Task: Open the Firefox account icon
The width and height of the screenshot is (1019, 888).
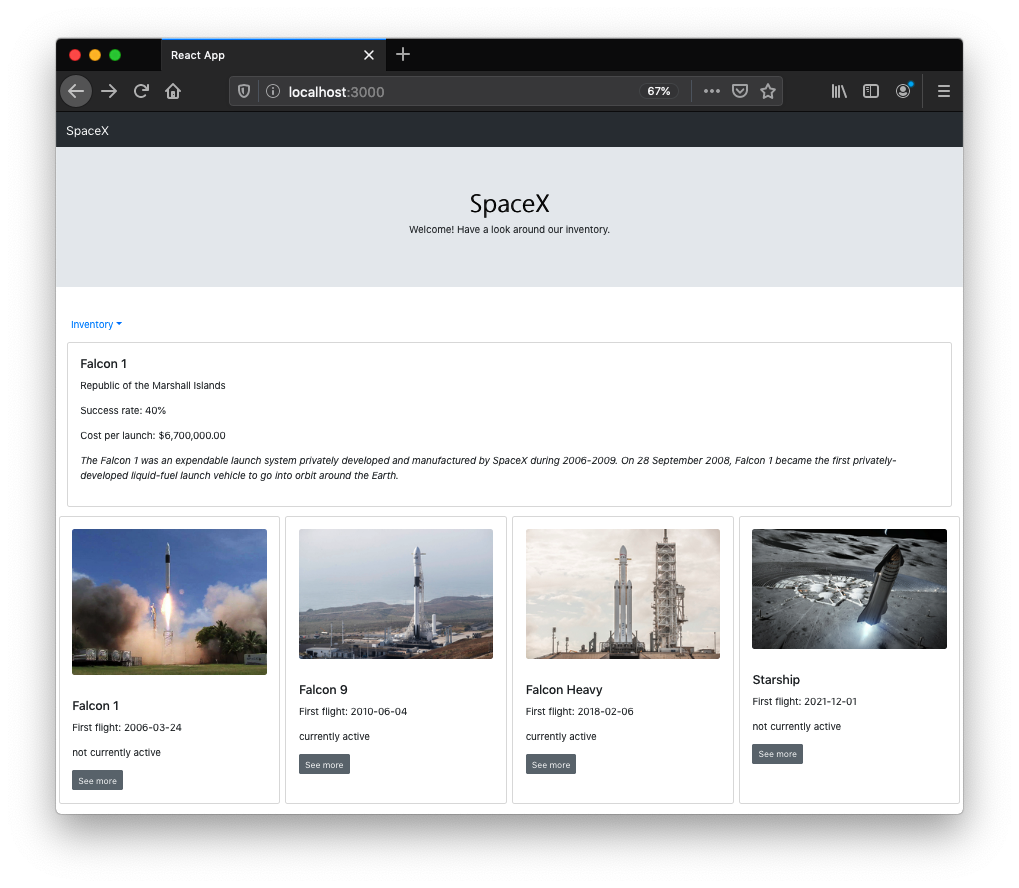Action: [903, 91]
